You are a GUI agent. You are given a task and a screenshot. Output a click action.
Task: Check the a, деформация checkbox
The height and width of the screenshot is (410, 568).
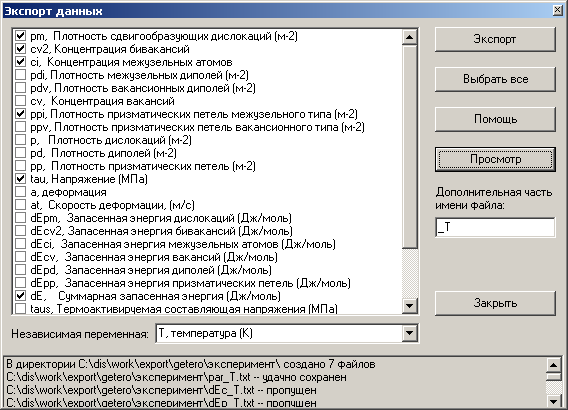21,192
